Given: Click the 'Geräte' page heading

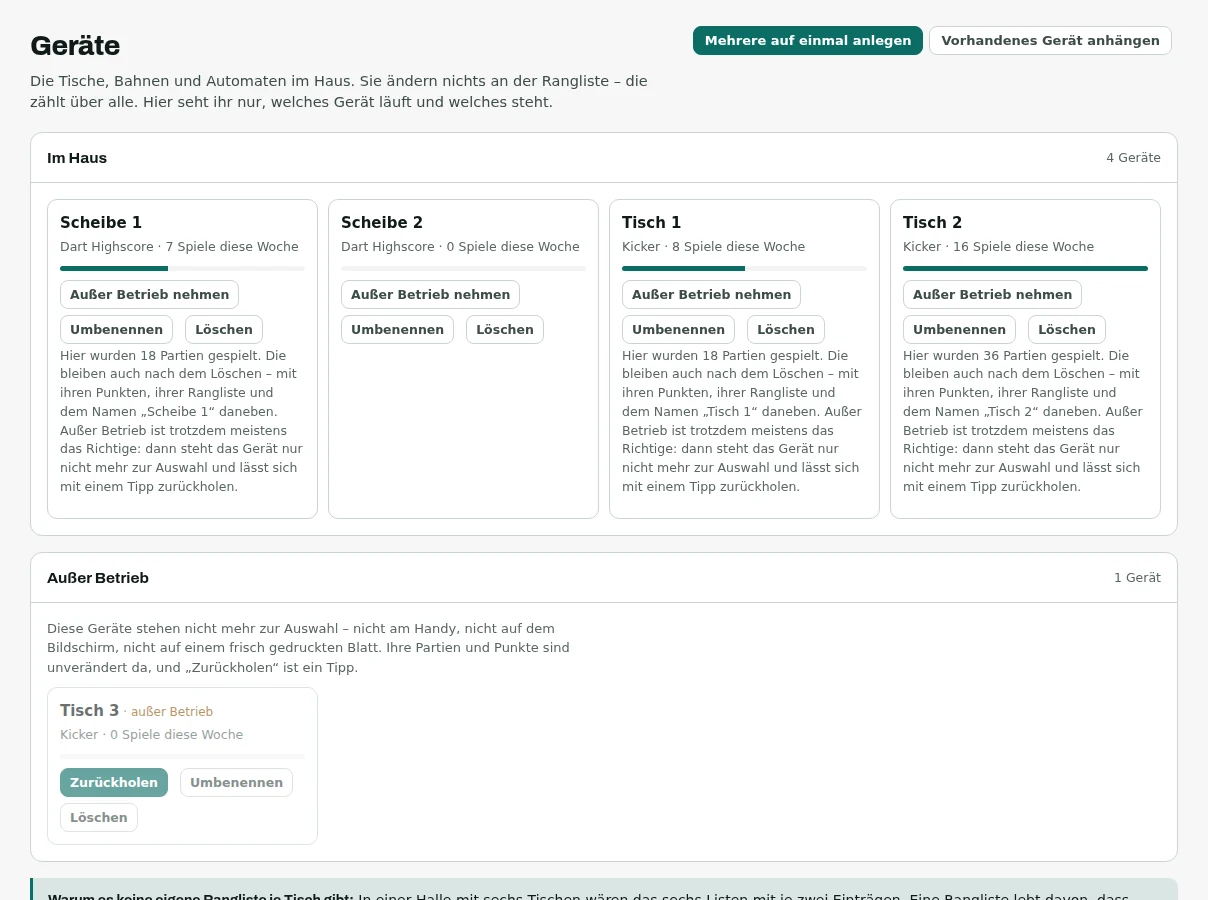Looking at the screenshot, I should [x=75, y=45].
